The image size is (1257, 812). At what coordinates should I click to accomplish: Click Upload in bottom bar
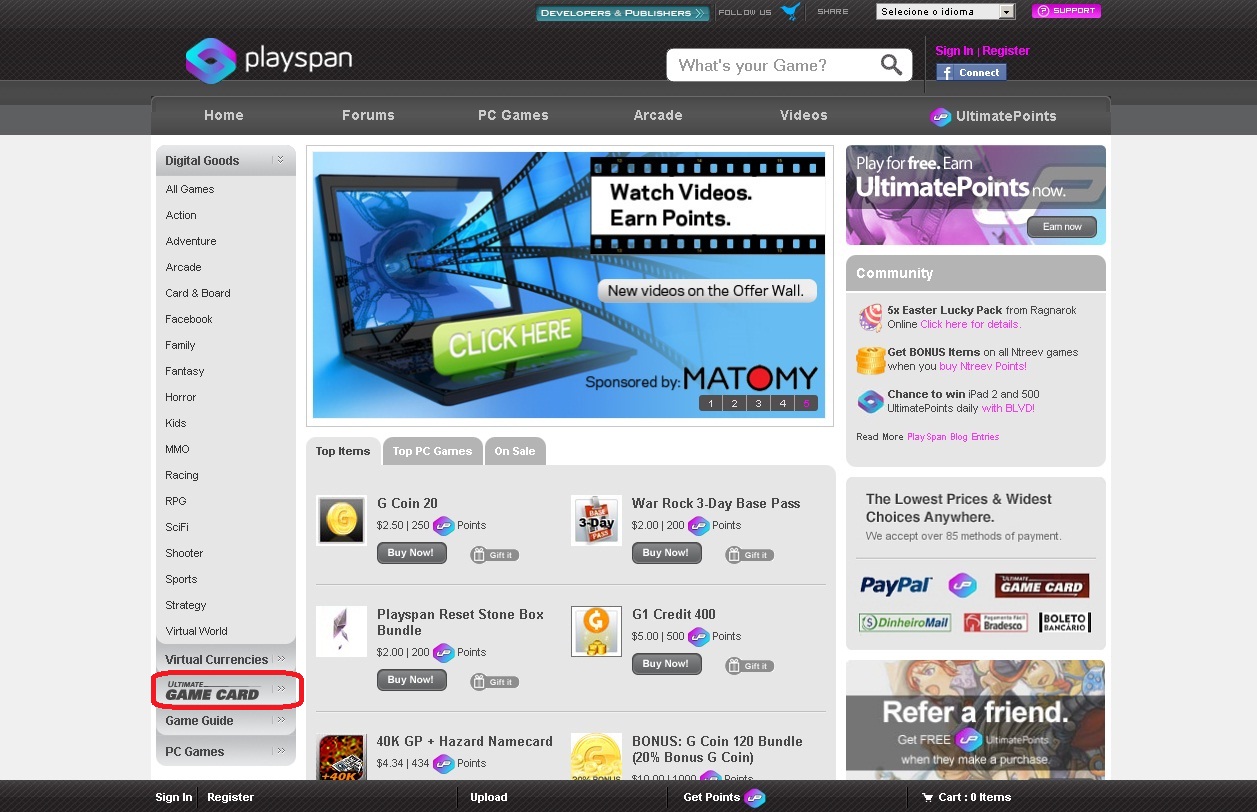tap(489, 797)
